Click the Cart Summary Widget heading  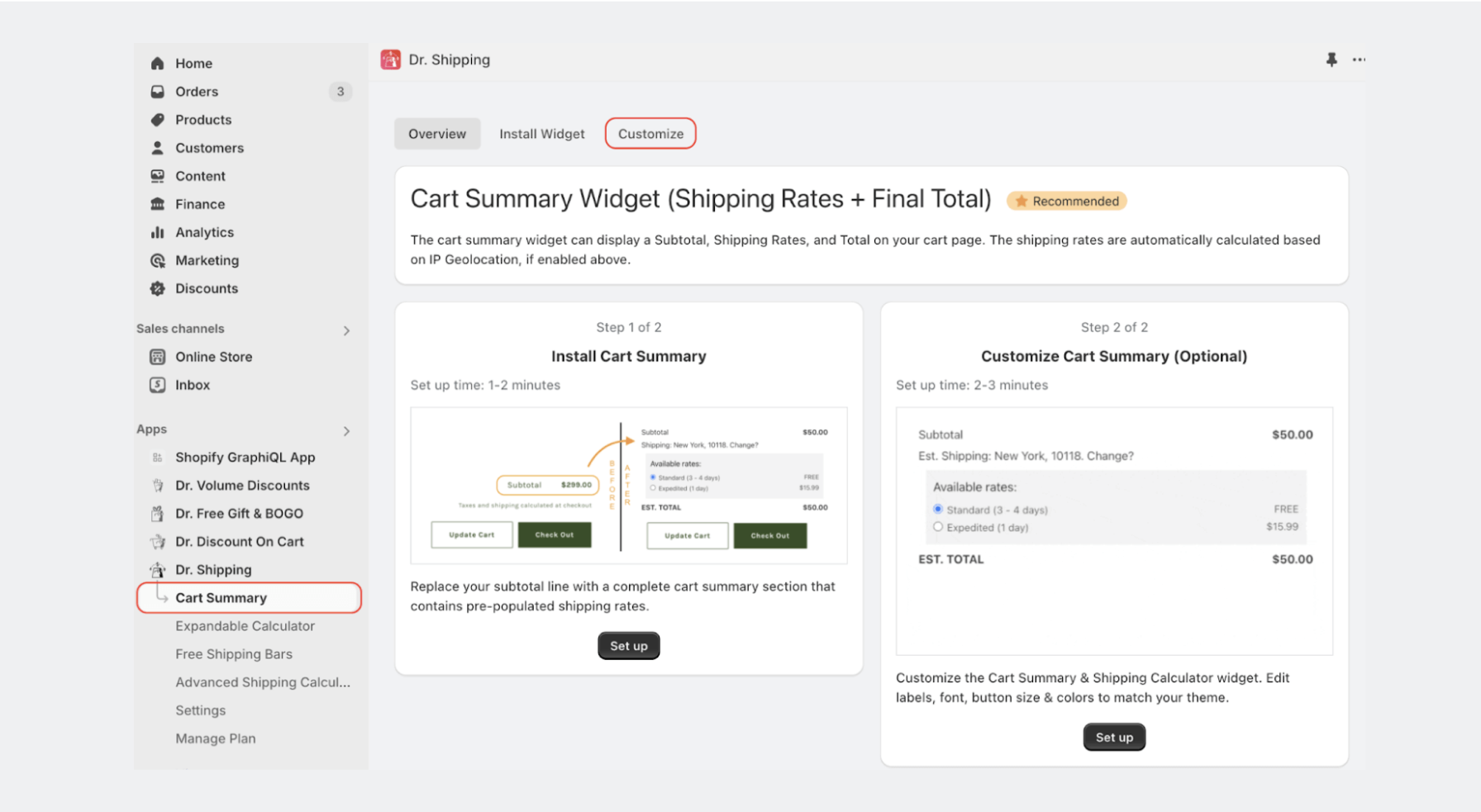click(701, 199)
